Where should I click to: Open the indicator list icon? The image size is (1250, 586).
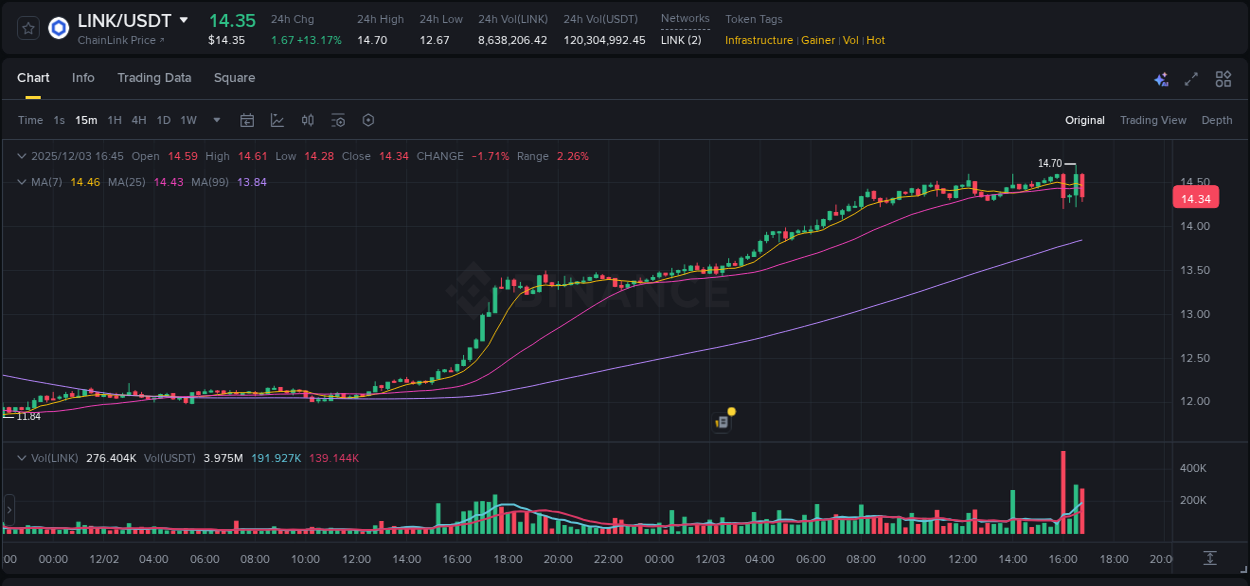(338, 120)
